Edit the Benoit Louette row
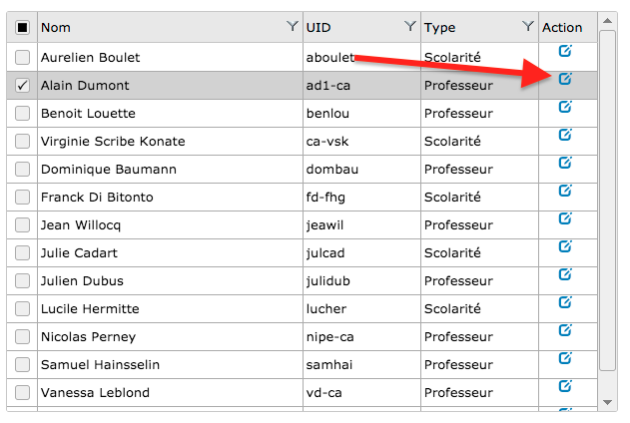Screen dimensions: 630x423 tap(565, 107)
